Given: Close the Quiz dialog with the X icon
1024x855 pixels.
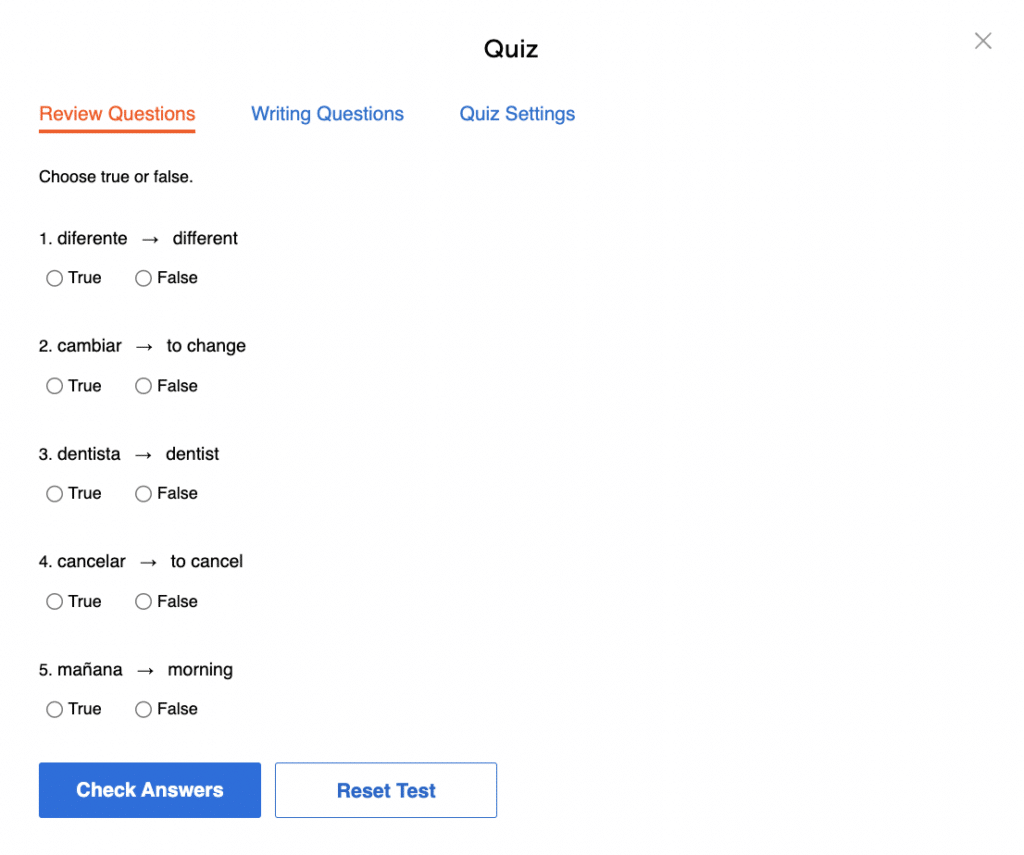Looking at the screenshot, I should click(983, 41).
